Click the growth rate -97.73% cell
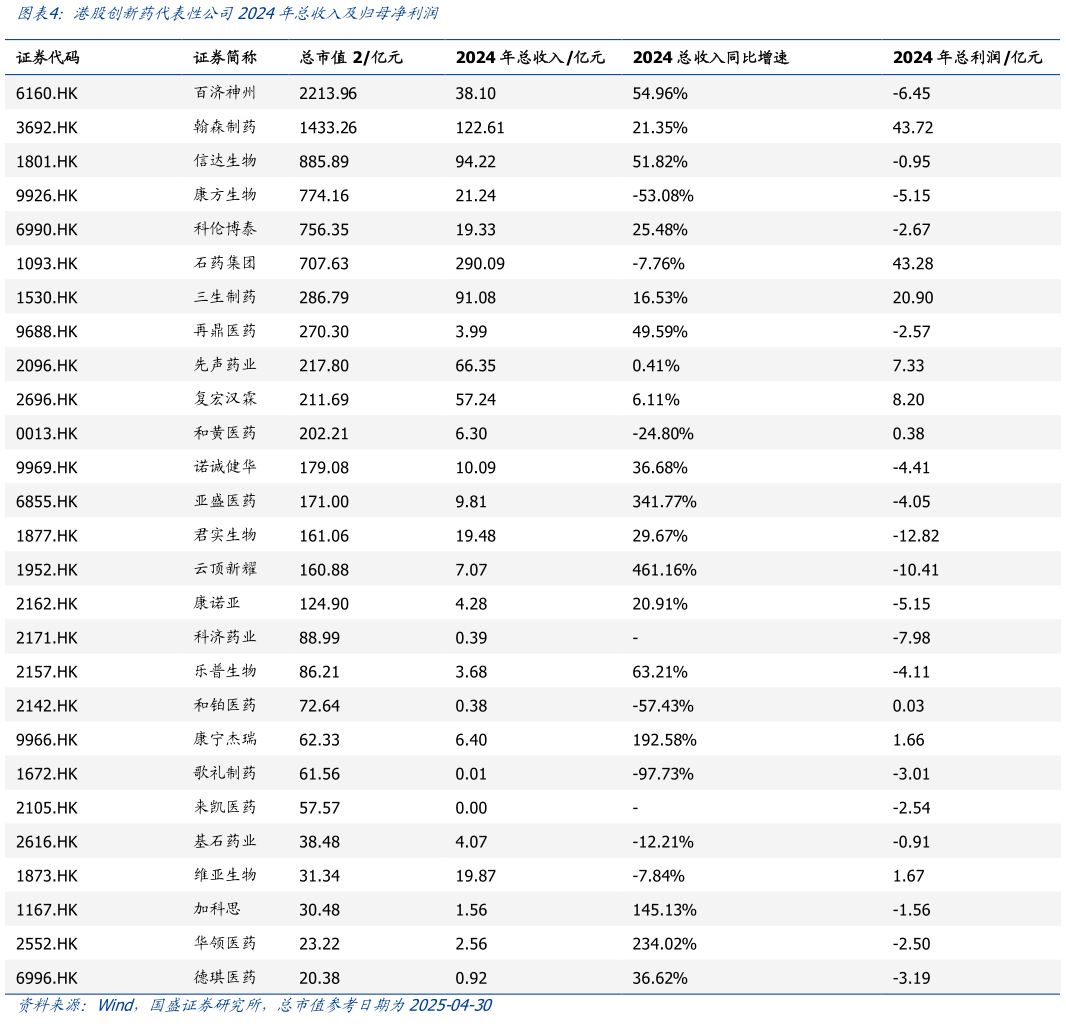Image resolution: width=1066 pixels, height=1029 pixels. pyautogui.click(x=662, y=773)
